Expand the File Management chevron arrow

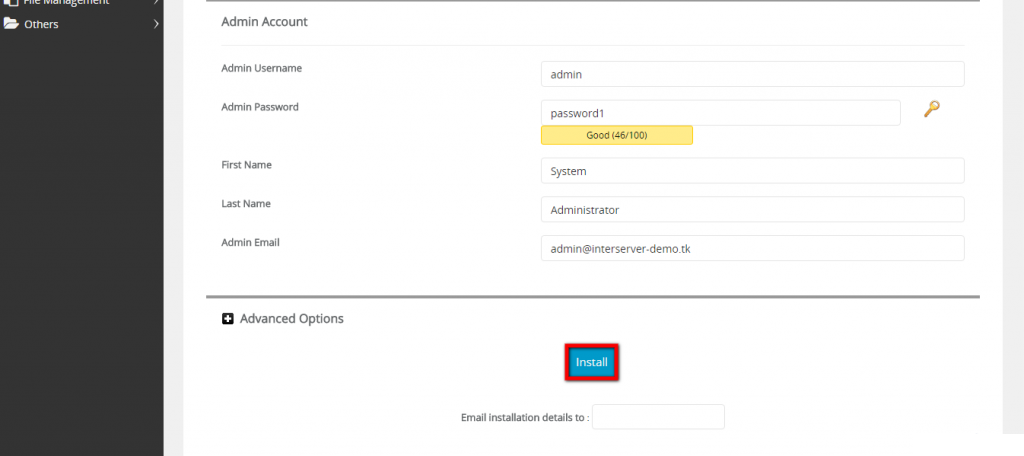tap(156, 3)
